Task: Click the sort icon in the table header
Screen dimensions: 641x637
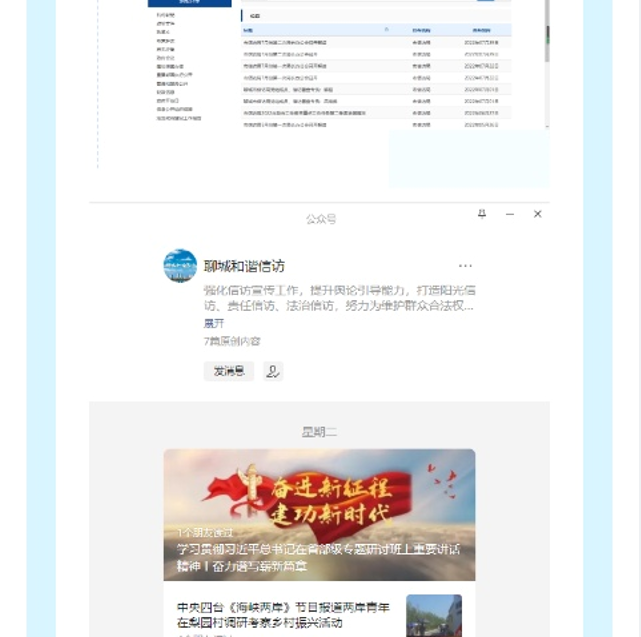Action: point(386,30)
